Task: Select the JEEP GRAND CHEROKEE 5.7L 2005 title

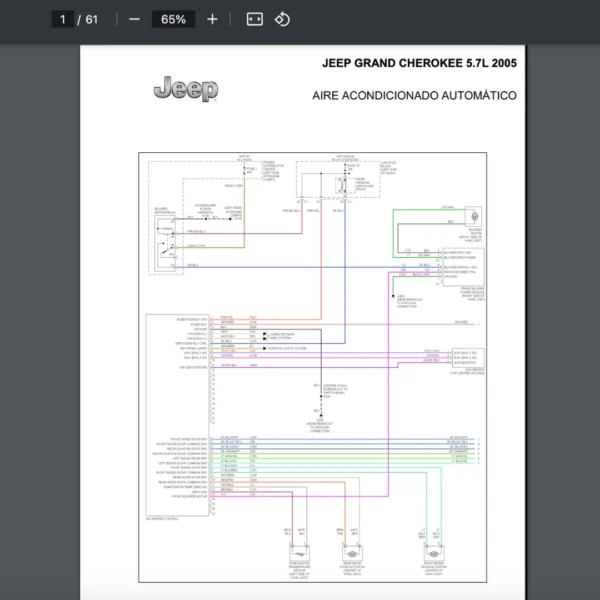Action: click(x=419, y=63)
